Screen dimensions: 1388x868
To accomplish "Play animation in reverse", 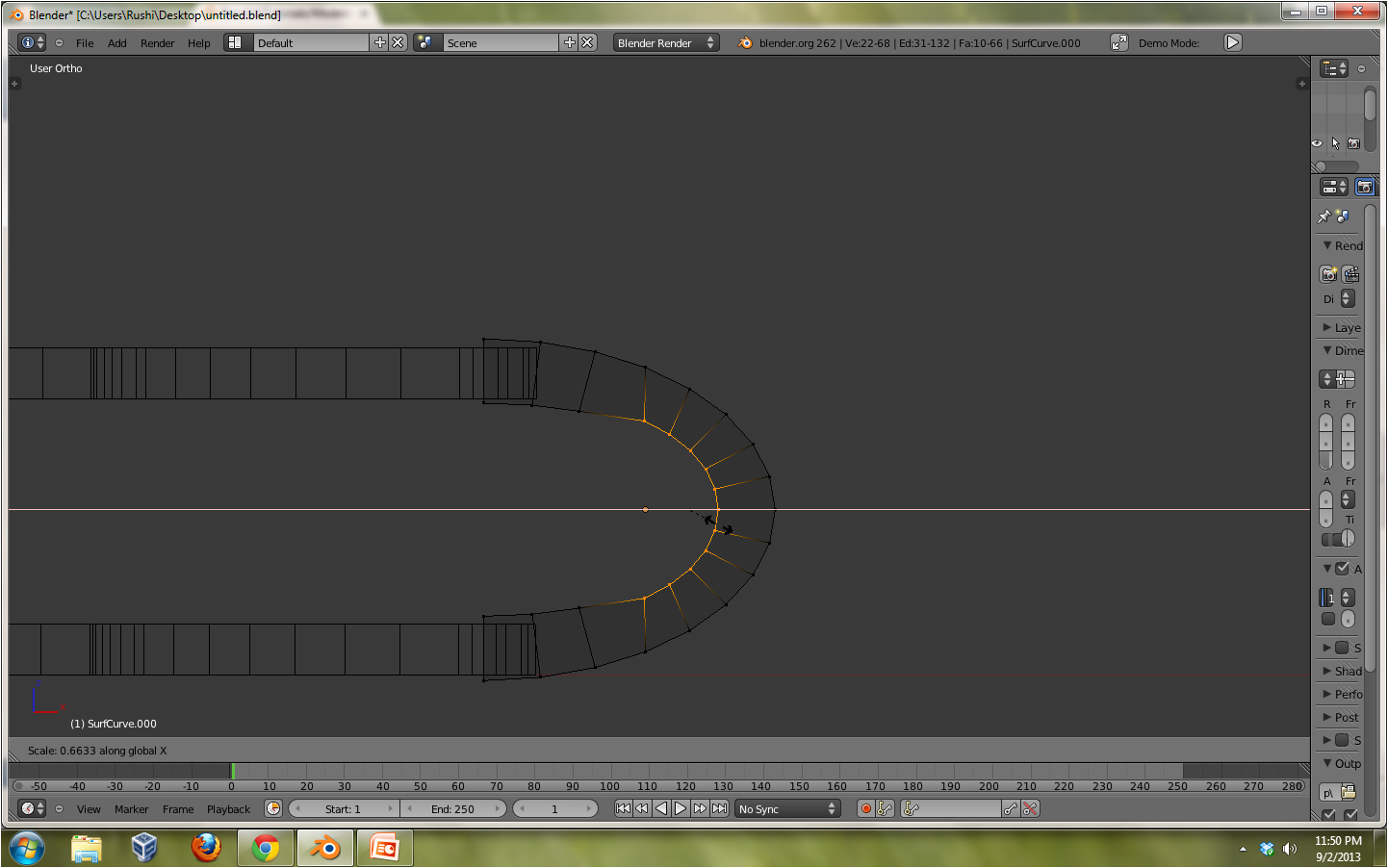I will coord(661,808).
